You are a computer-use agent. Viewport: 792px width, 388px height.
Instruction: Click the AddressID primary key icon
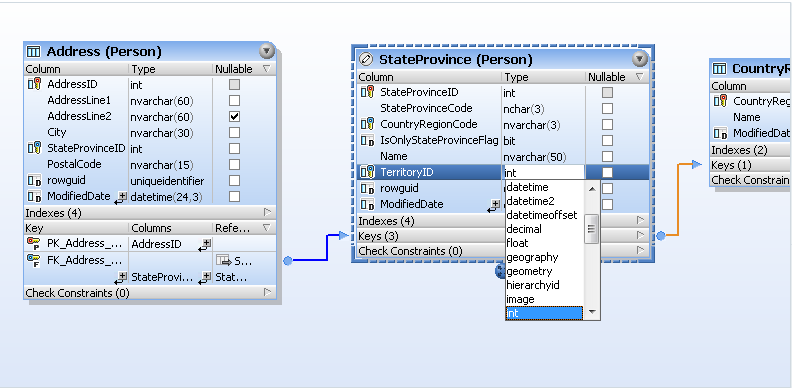(x=34, y=84)
